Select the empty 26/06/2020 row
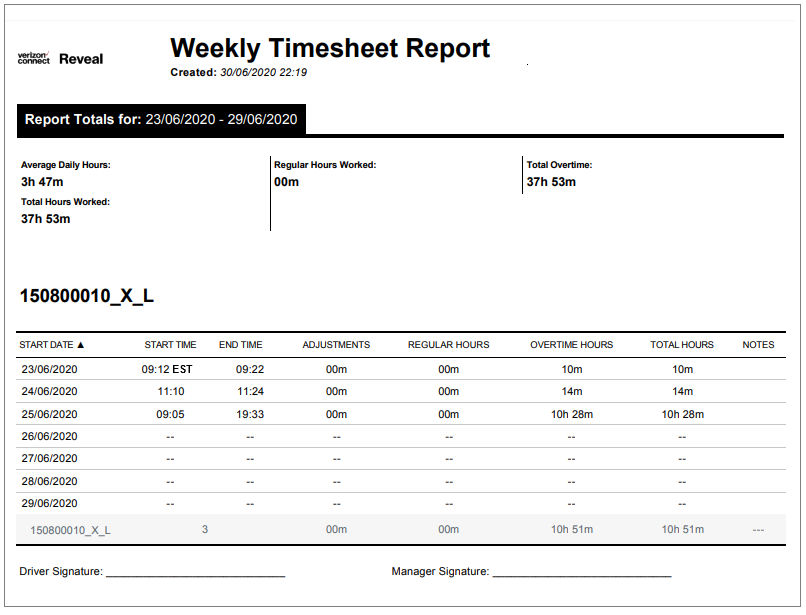Image resolution: width=806 pixels, height=615 pixels. [50, 436]
